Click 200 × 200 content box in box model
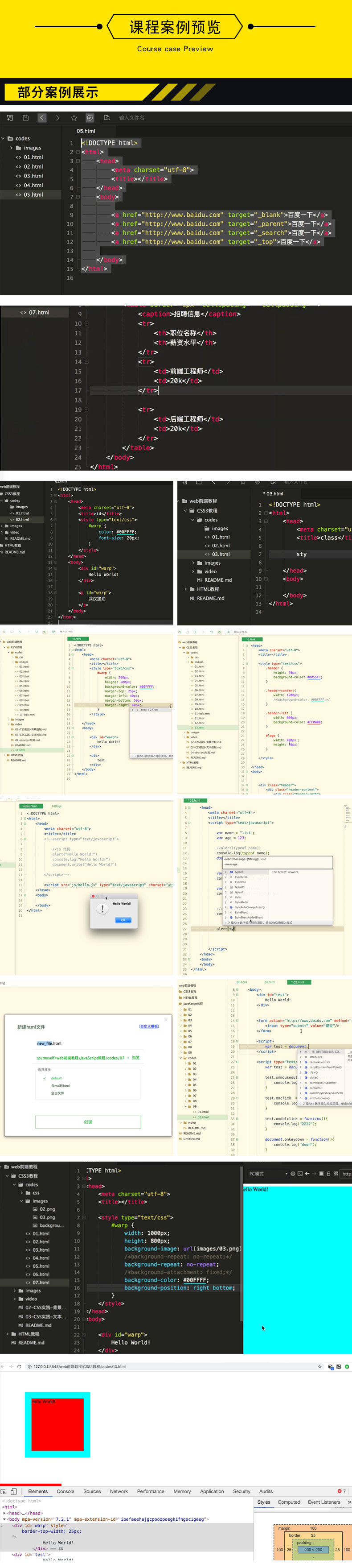352x1568 pixels. click(313, 1550)
